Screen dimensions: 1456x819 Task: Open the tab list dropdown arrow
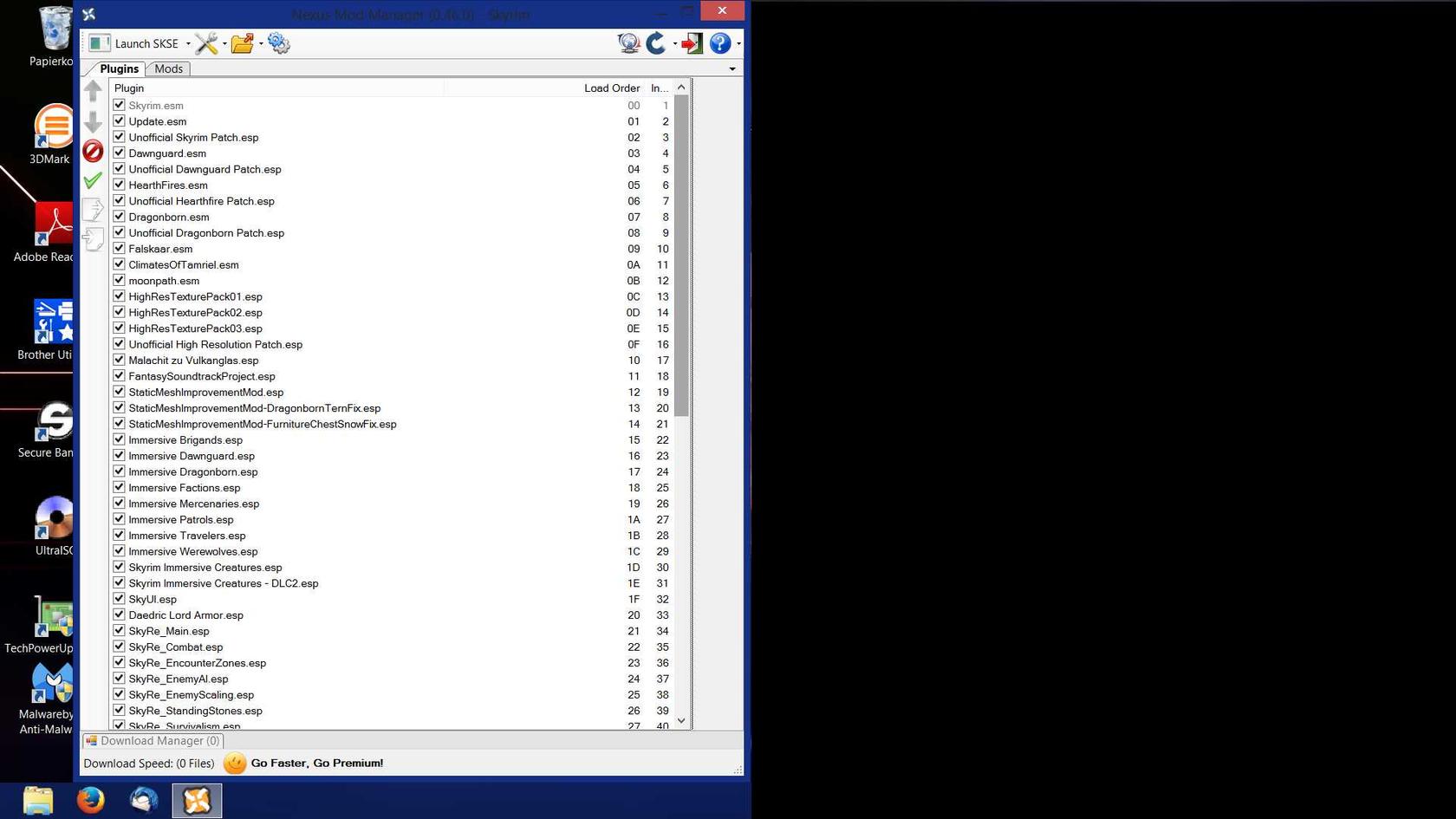coord(732,68)
